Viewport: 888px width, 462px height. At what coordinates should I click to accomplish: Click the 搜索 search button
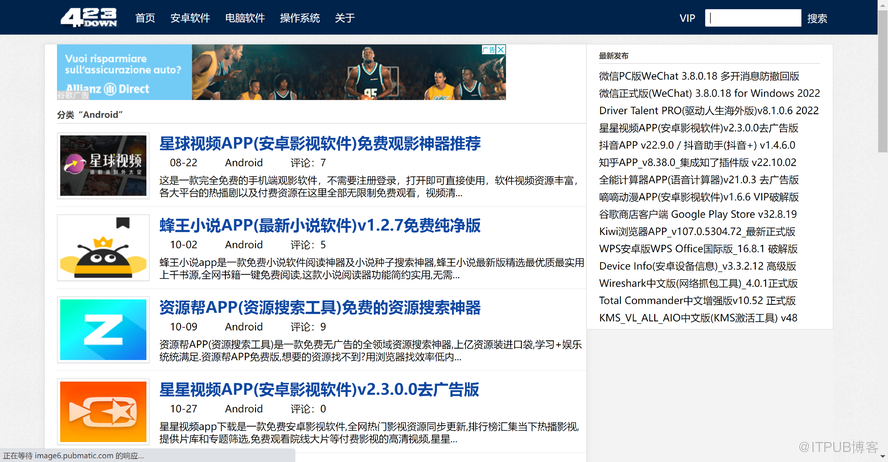click(x=817, y=19)
